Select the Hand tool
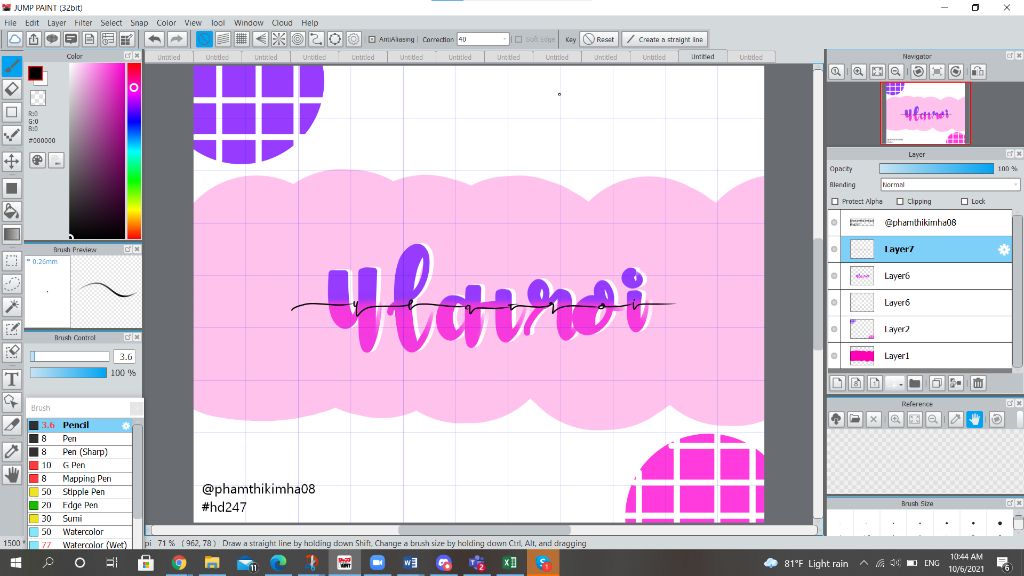This screenshot has width=1024, height=576. [12, 475]
